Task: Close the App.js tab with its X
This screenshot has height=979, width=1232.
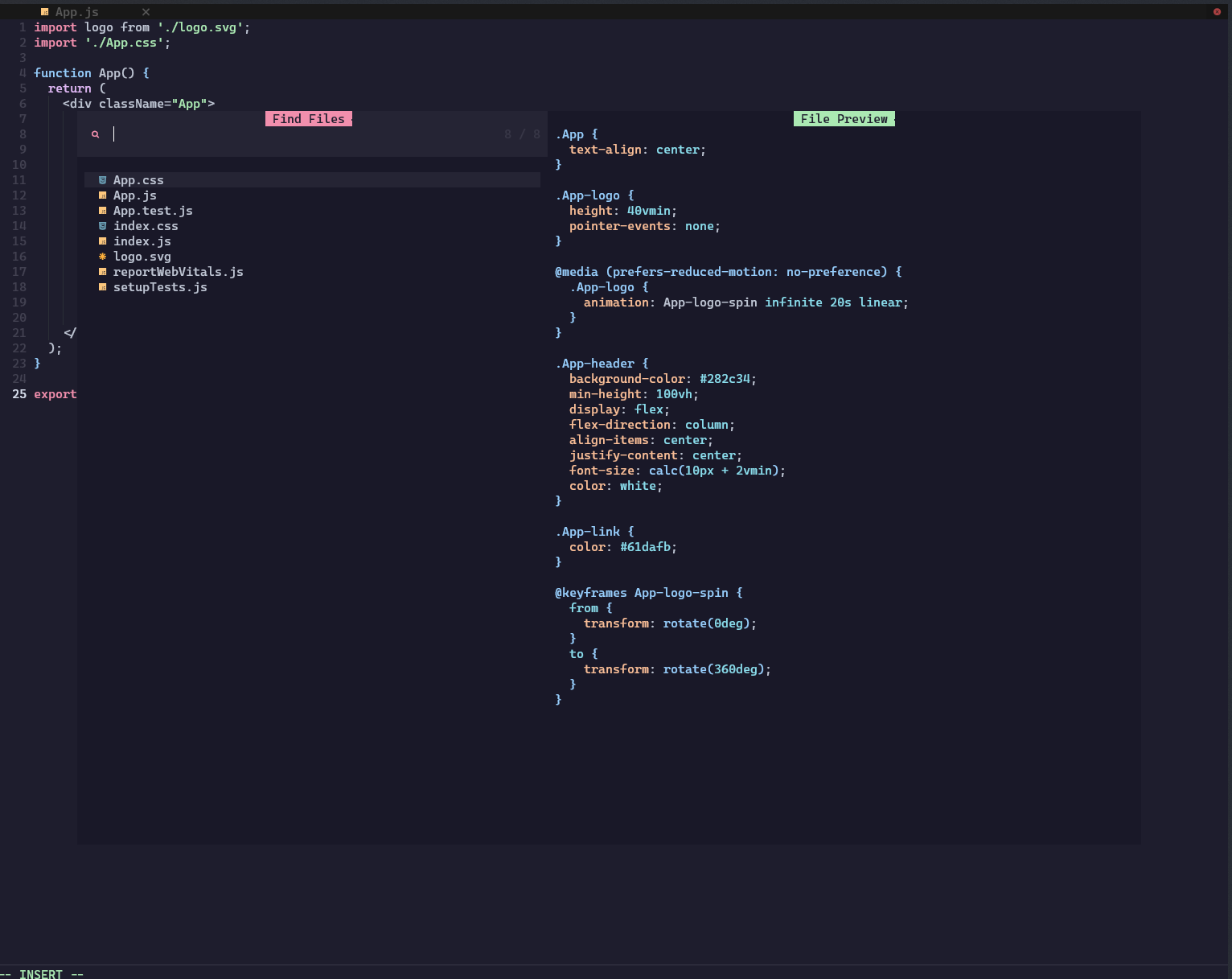Action: [146, 11]
